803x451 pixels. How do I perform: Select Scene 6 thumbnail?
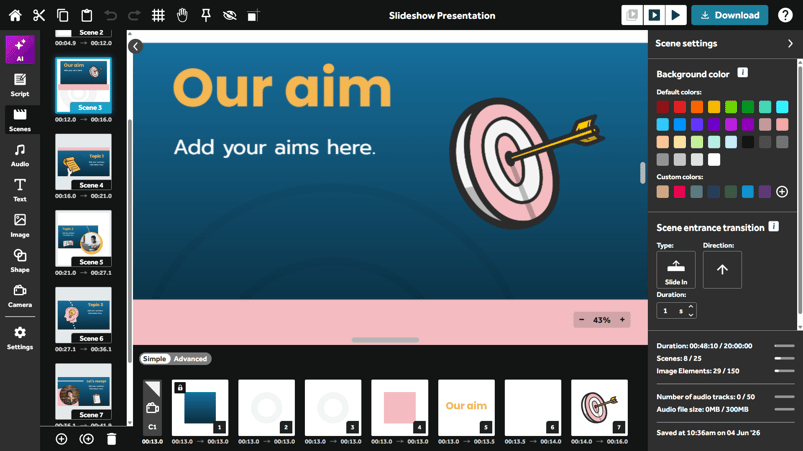point(83,315)
